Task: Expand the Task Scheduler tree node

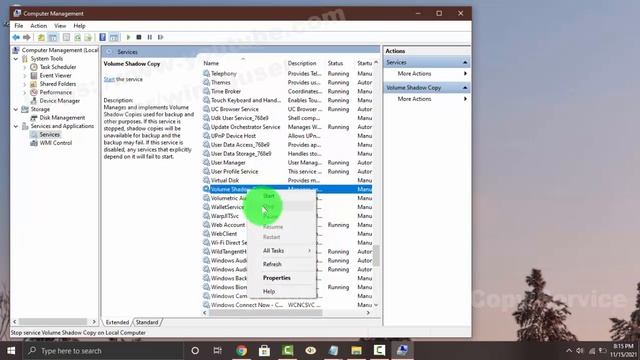Action: tap(24, 67)
